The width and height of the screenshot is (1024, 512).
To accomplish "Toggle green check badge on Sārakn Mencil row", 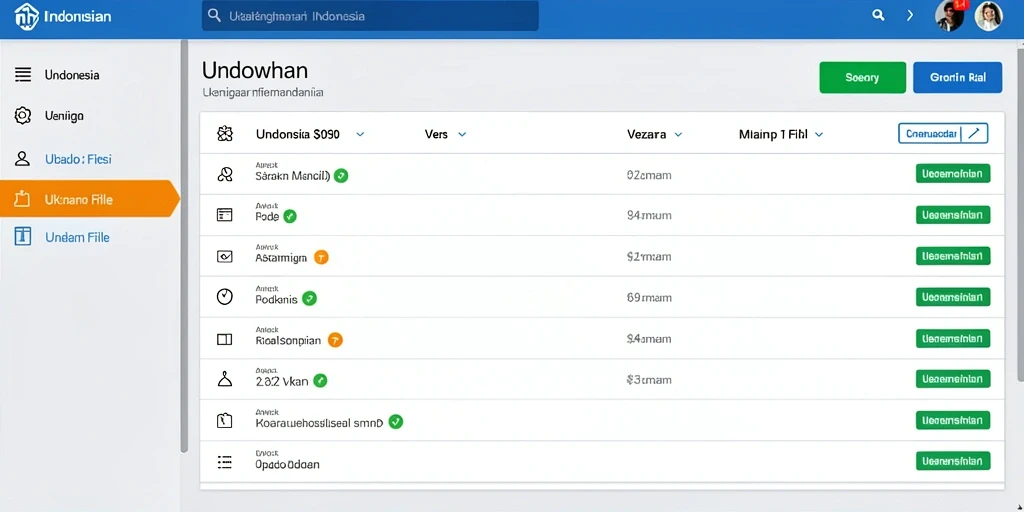I will [341, 175].
